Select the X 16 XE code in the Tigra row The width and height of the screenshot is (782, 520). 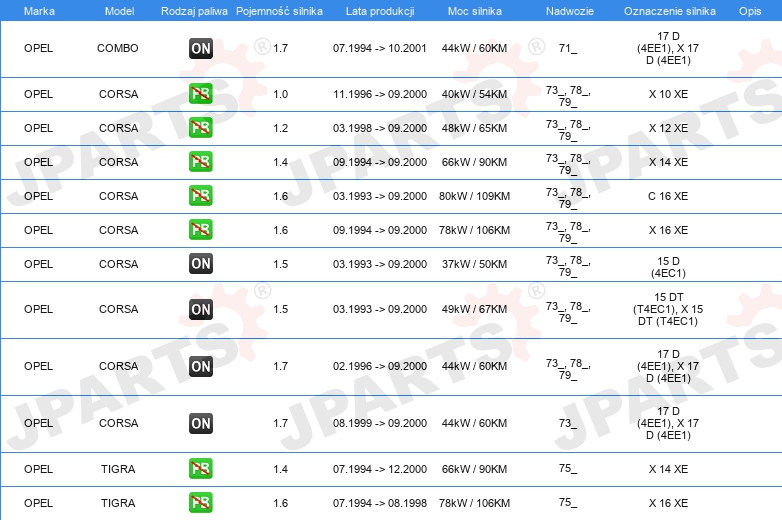pos(668,503)
